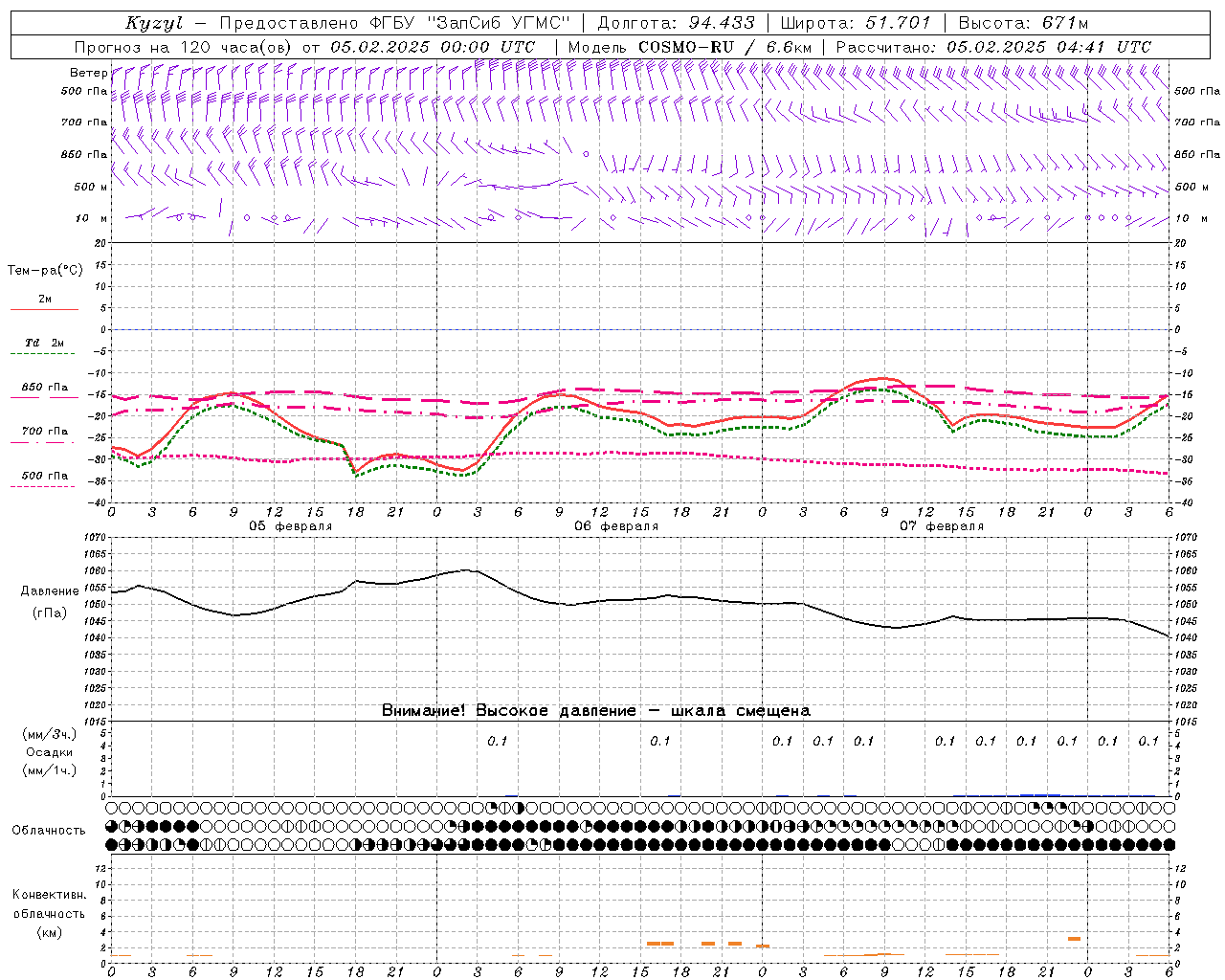Click the first circle in the top cloudiness row

[x=112, y=808]
